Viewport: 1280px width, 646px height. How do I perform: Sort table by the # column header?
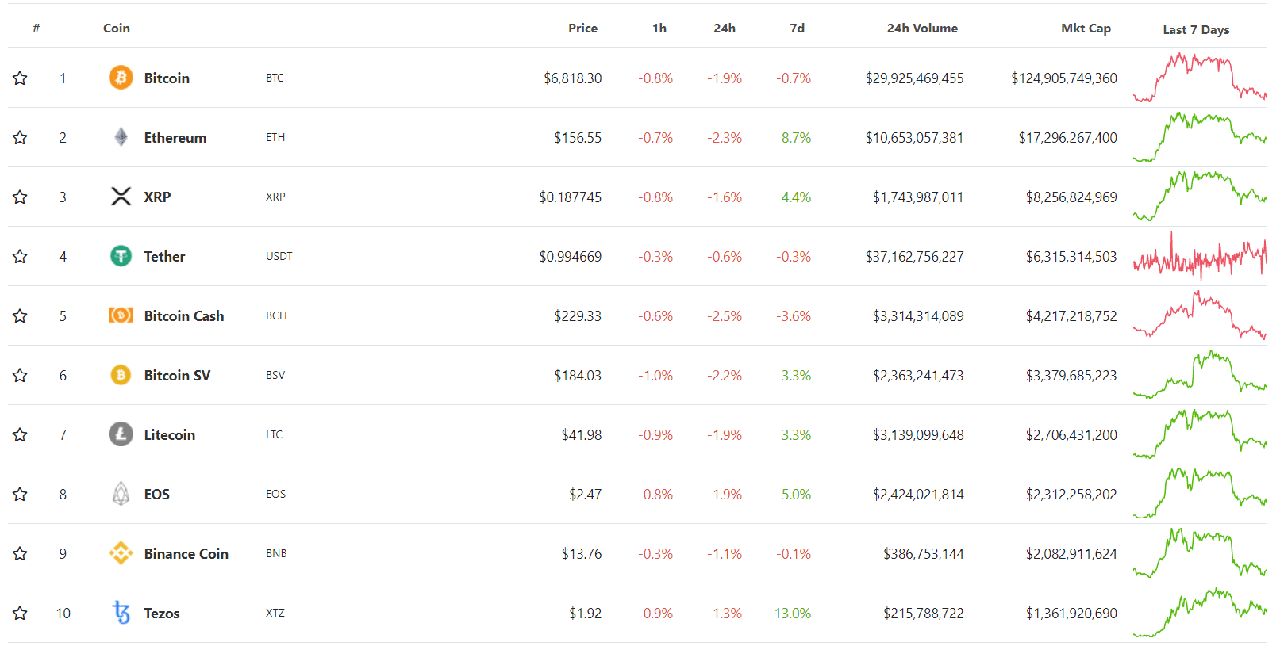pyautogui.click(x=36, y=28)
